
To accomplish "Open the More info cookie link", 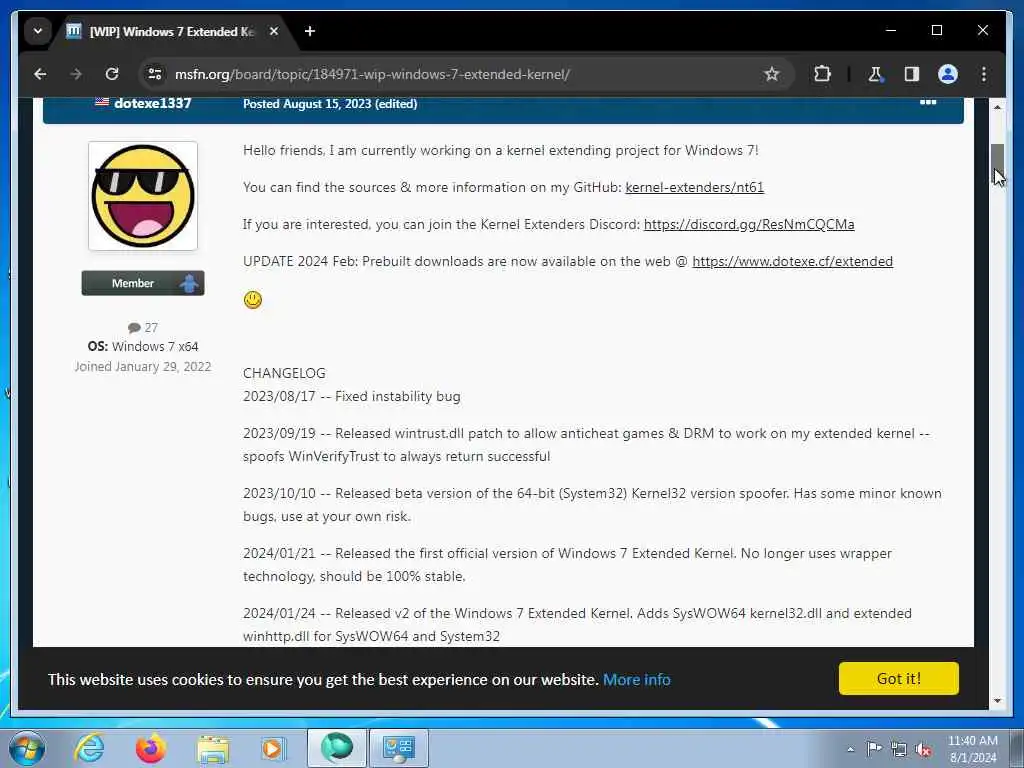I will pos(636,680).
